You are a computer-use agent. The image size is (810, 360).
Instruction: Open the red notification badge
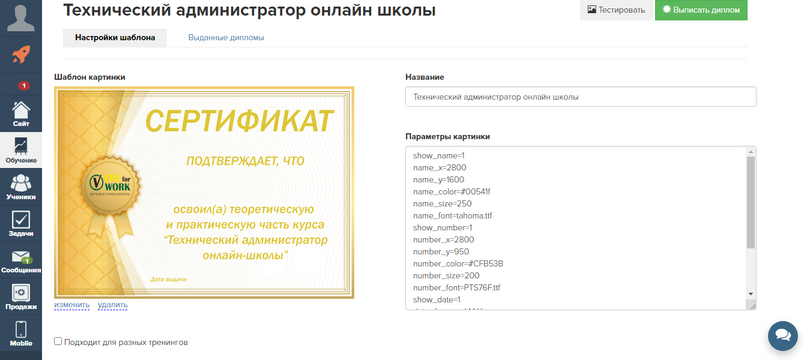point(24,85)
